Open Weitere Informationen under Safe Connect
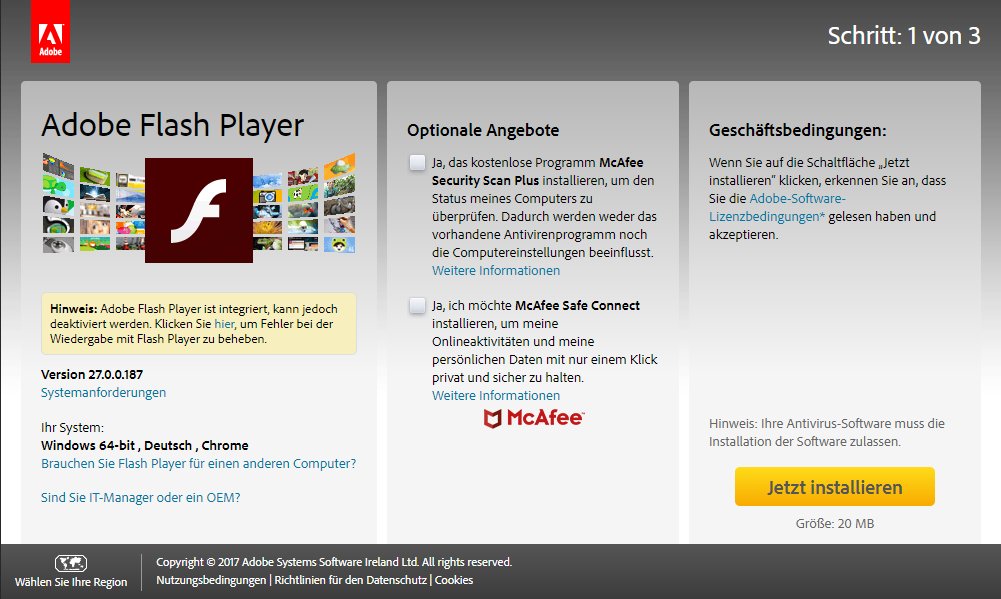This screenshot has height=599, width=1001. [x=496, y=395]
